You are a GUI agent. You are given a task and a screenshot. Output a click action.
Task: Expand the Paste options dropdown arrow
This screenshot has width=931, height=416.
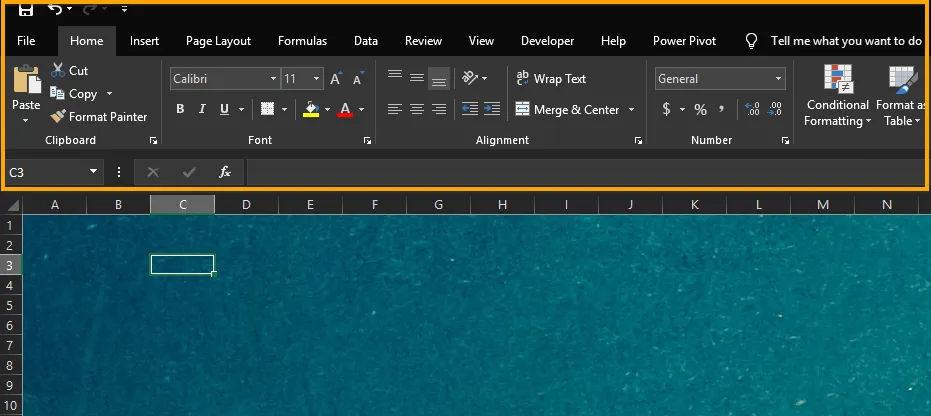pos(26,120)
